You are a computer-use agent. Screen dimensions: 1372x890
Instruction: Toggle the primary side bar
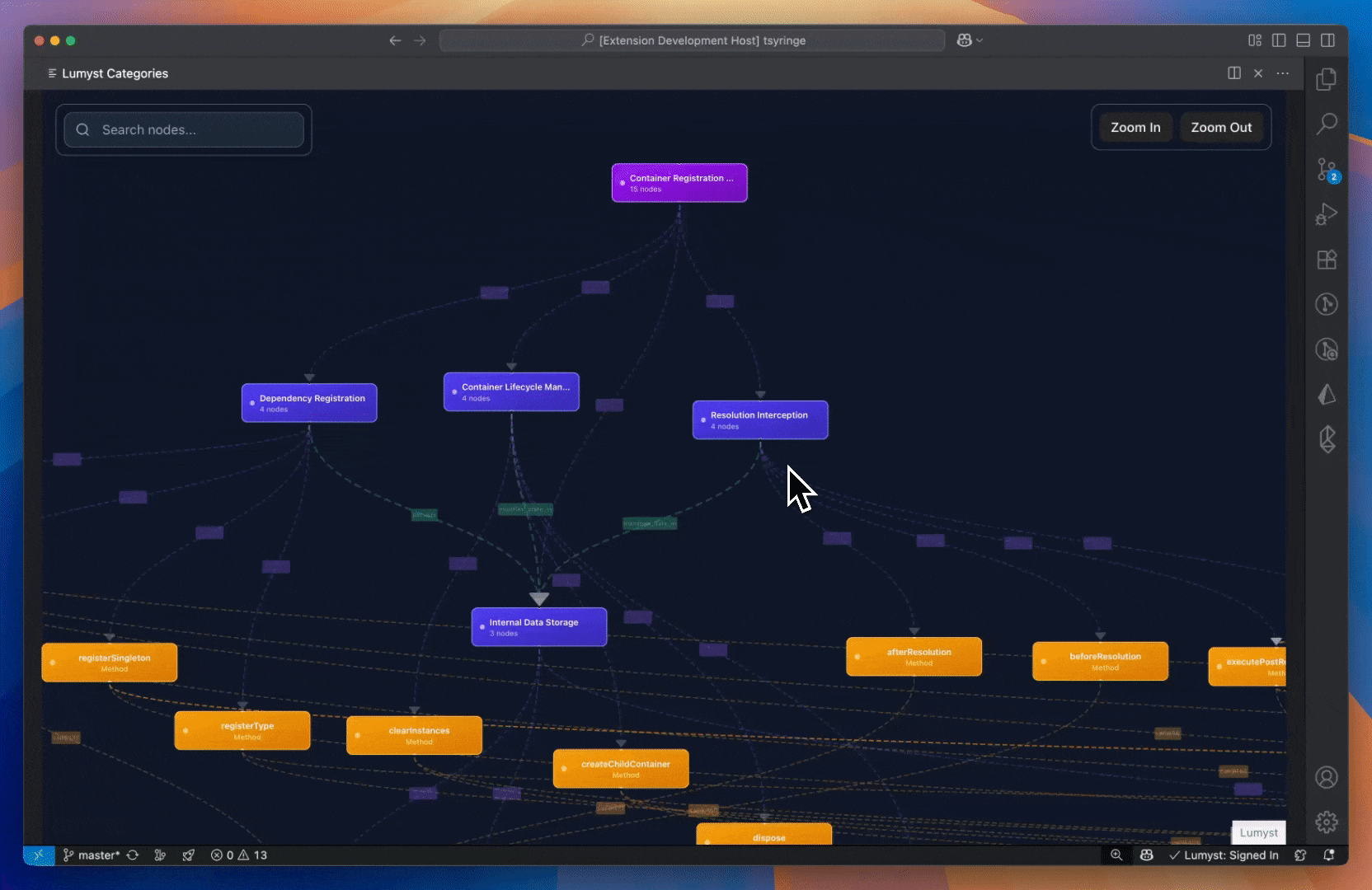(x=1279, y=40)
